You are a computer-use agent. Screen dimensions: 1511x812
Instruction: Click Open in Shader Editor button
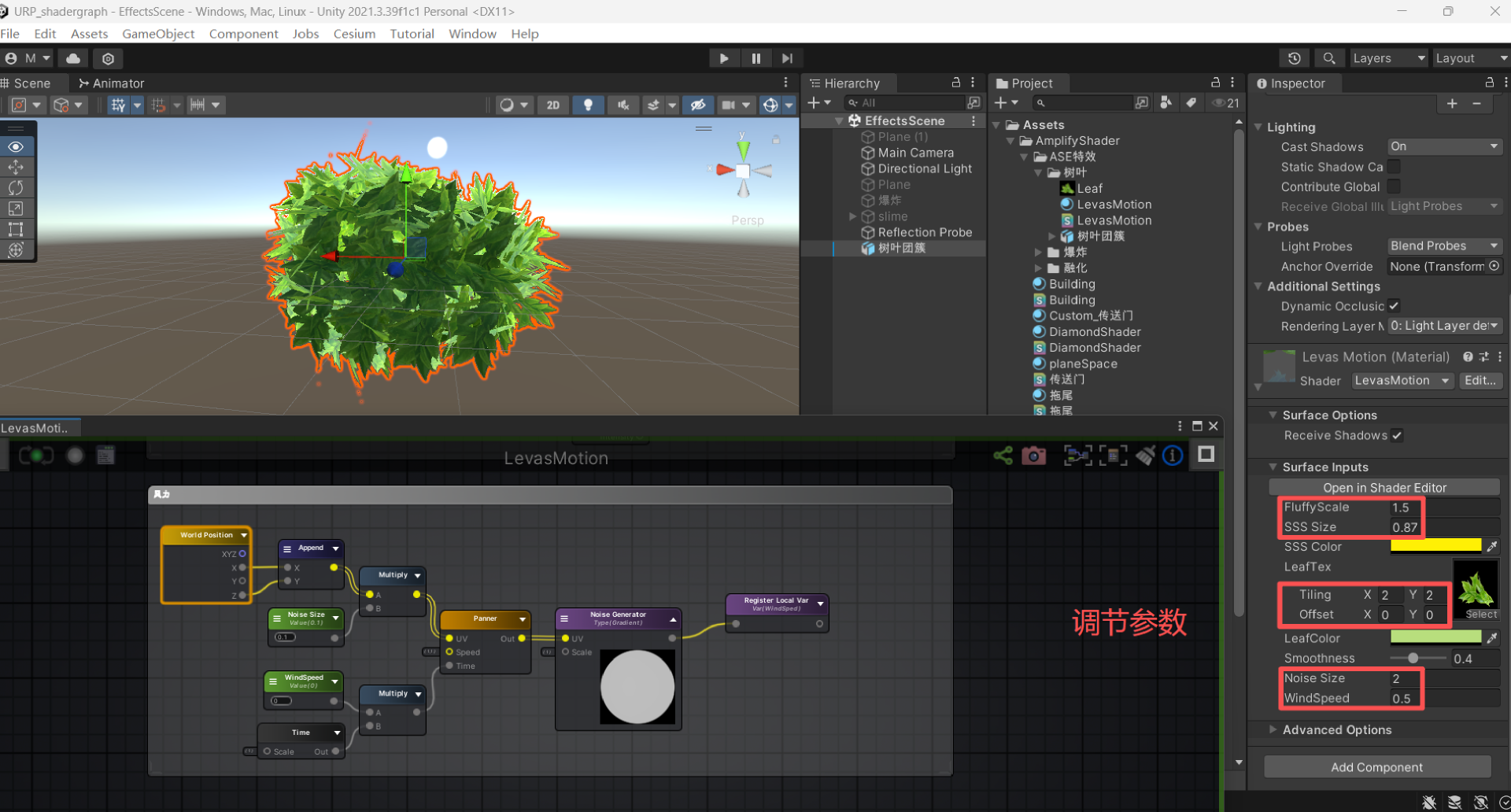tap(1384, 488)
